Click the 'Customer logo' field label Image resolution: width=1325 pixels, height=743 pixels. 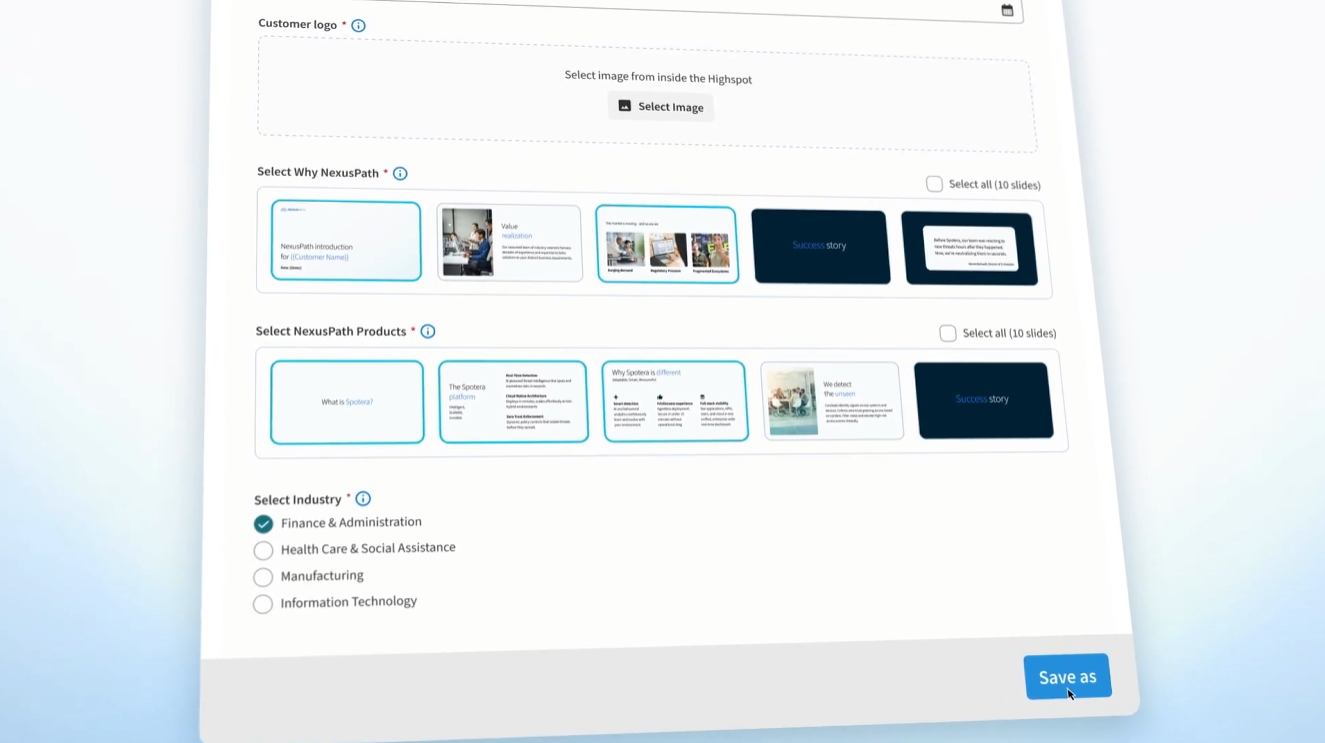pos(297,23)
